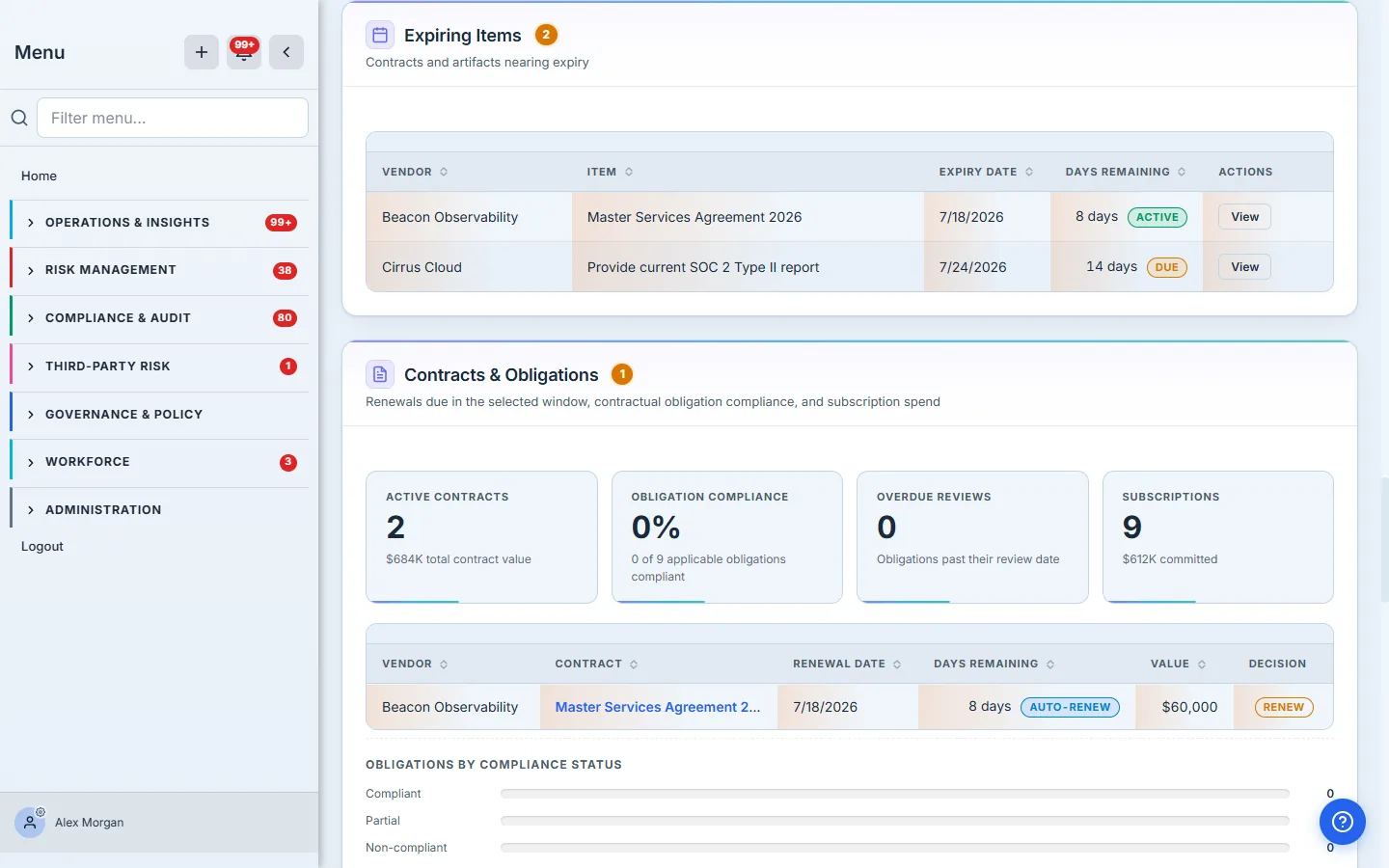Click Logout in sidebar menu
This screenshot has height=868, width=1389.
tap(42, 546)
